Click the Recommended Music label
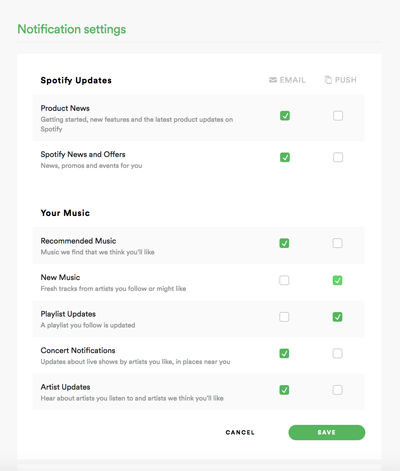The height and width of the screenshot is (471, 400). (x=78, y=241)
